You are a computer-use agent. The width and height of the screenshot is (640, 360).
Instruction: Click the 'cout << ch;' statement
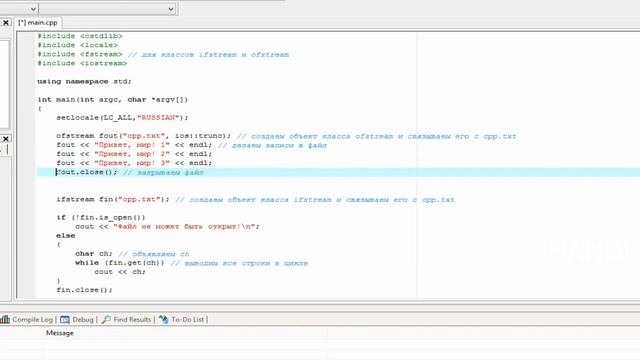[x=120, y=271]
